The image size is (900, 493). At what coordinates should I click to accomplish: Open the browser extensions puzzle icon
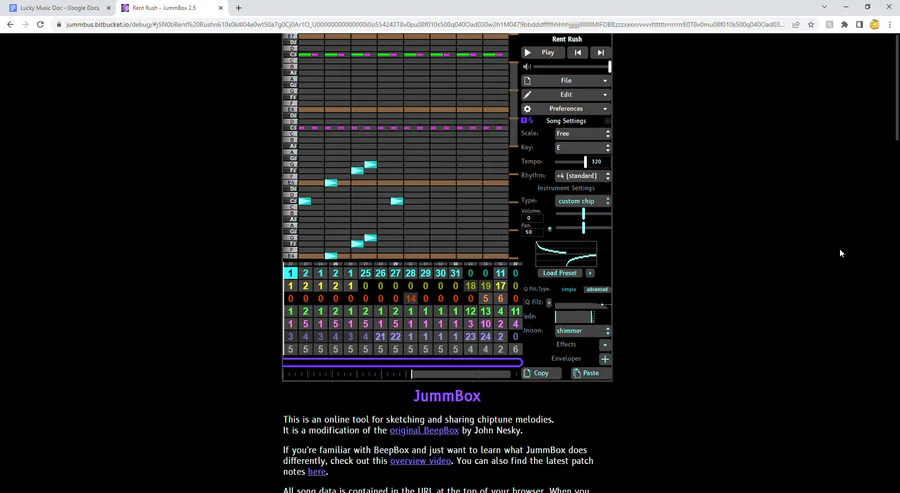click(x=844, y=25)
